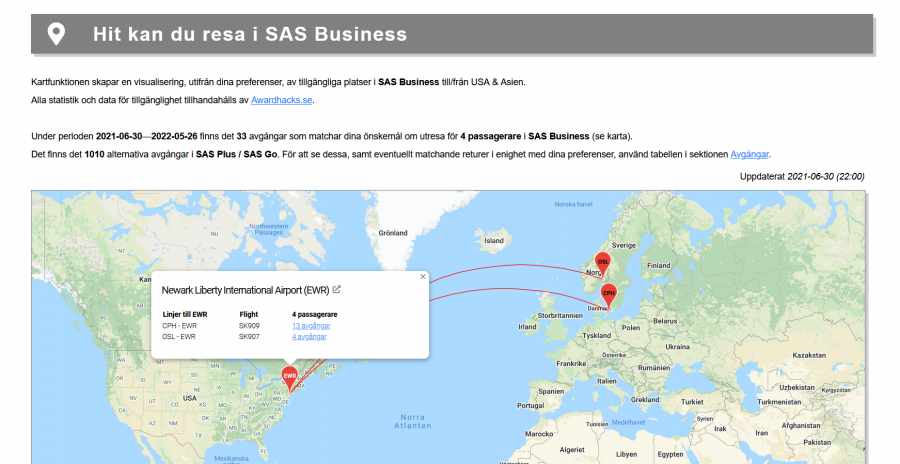Open external link icon beside Newark airport title
This screenshot has height=464, width=900.
pyautogui.click(x=337, y=290)
